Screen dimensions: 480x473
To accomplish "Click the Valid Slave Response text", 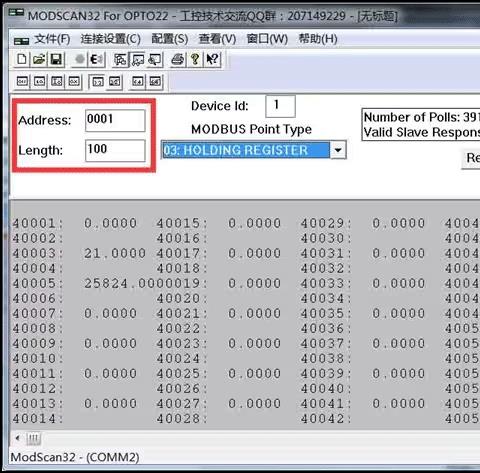I will click(x=422, y=132).
